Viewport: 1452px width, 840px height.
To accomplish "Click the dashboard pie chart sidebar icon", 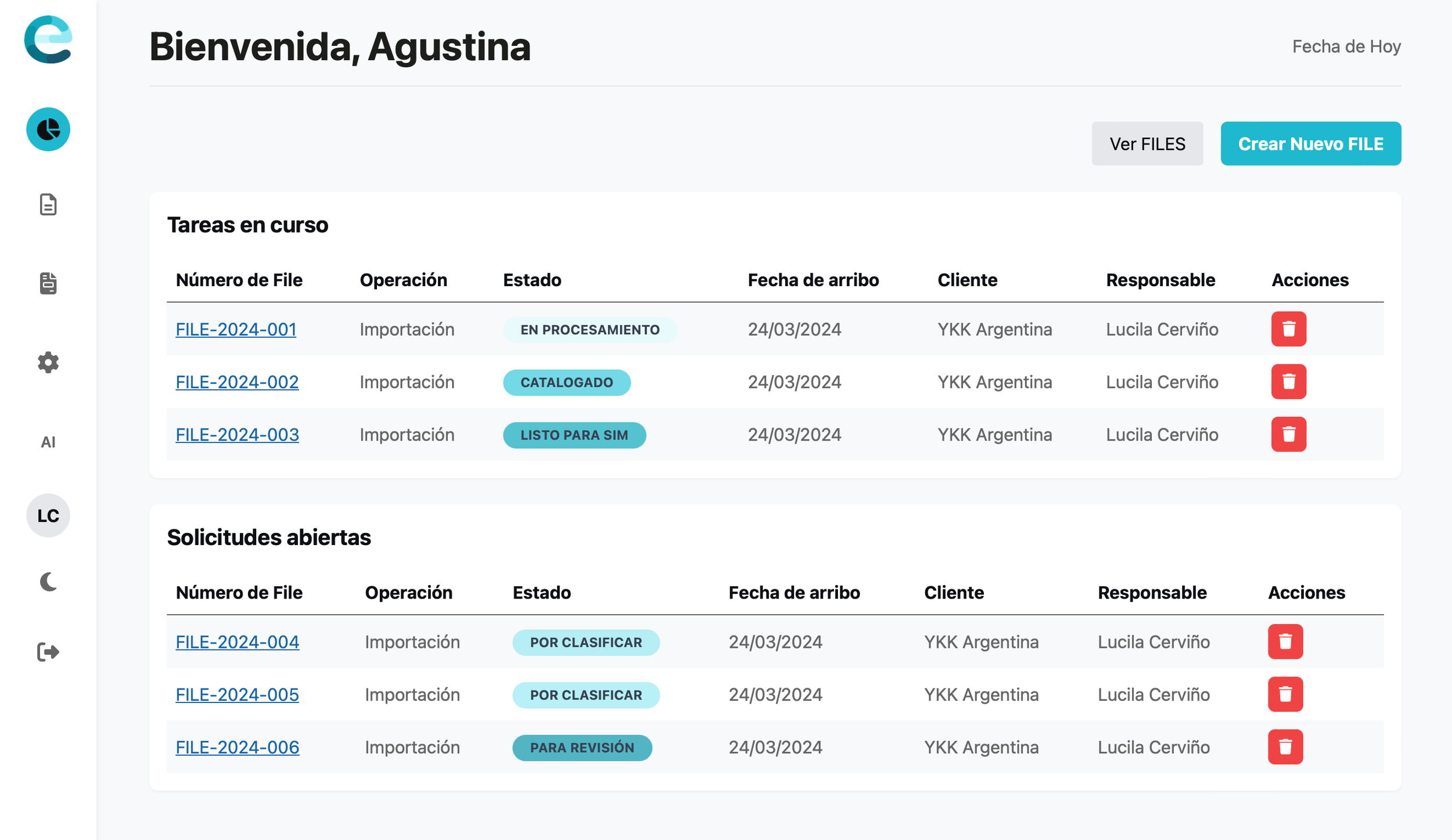I will [48, 129].
